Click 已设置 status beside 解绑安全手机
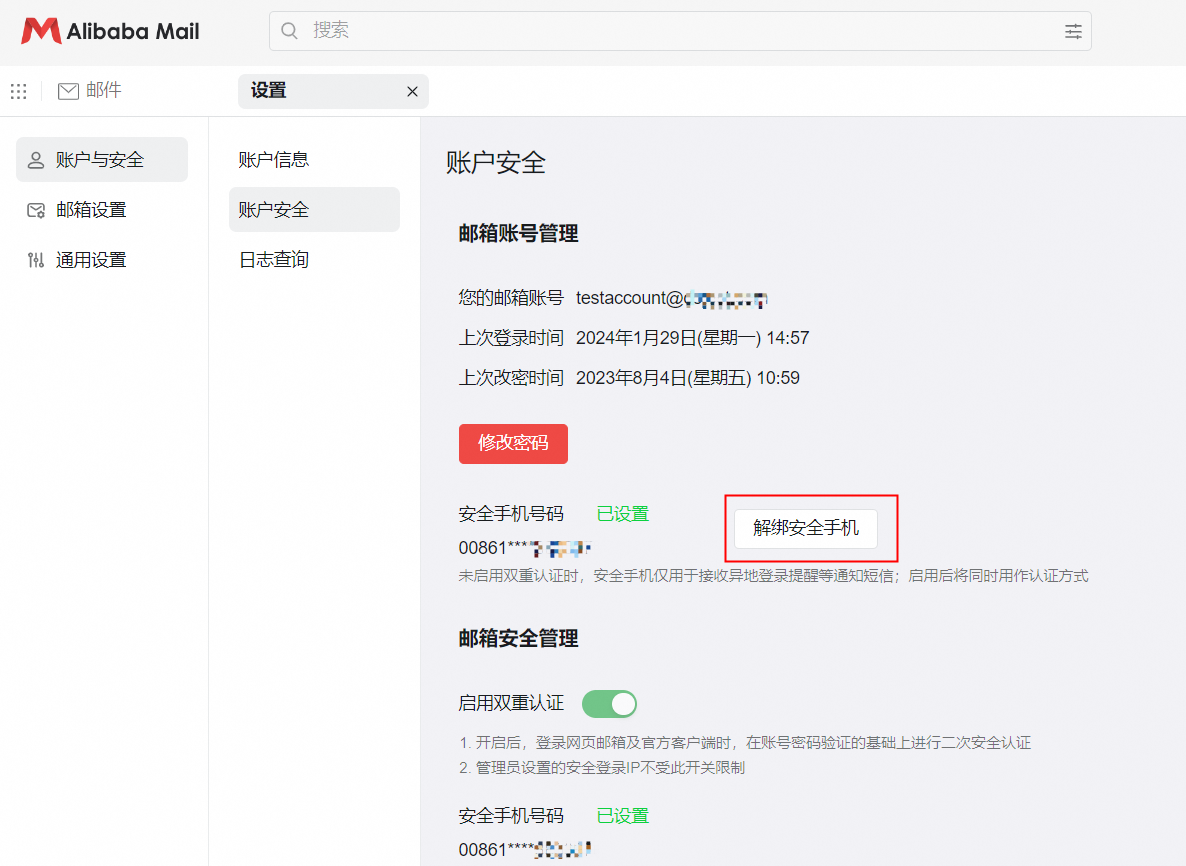 pos(622,514)
